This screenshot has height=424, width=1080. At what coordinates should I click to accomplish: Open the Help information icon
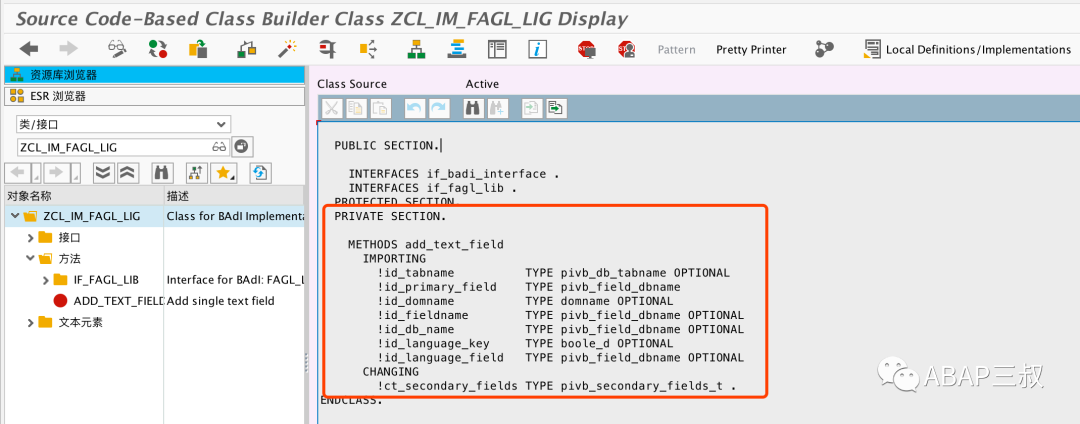point(537,49)
